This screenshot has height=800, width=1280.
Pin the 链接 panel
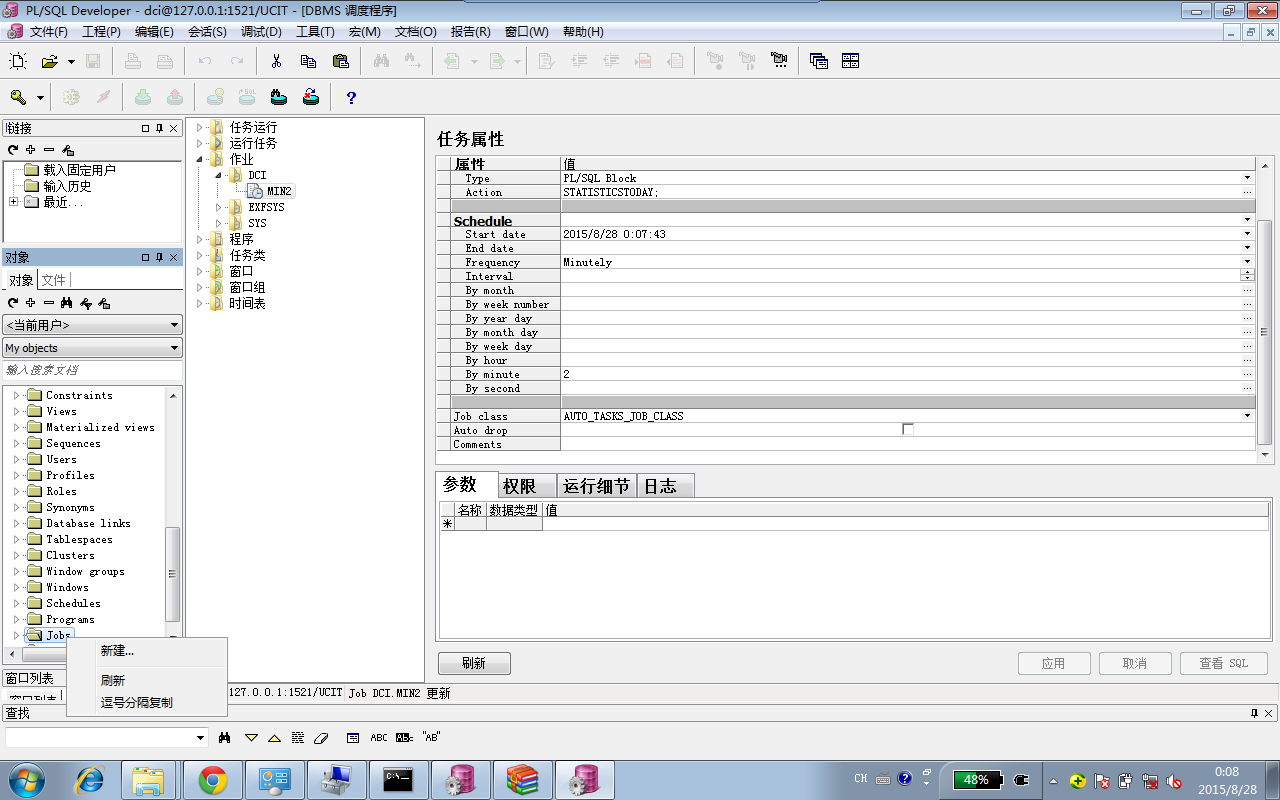tap(159, 128)
